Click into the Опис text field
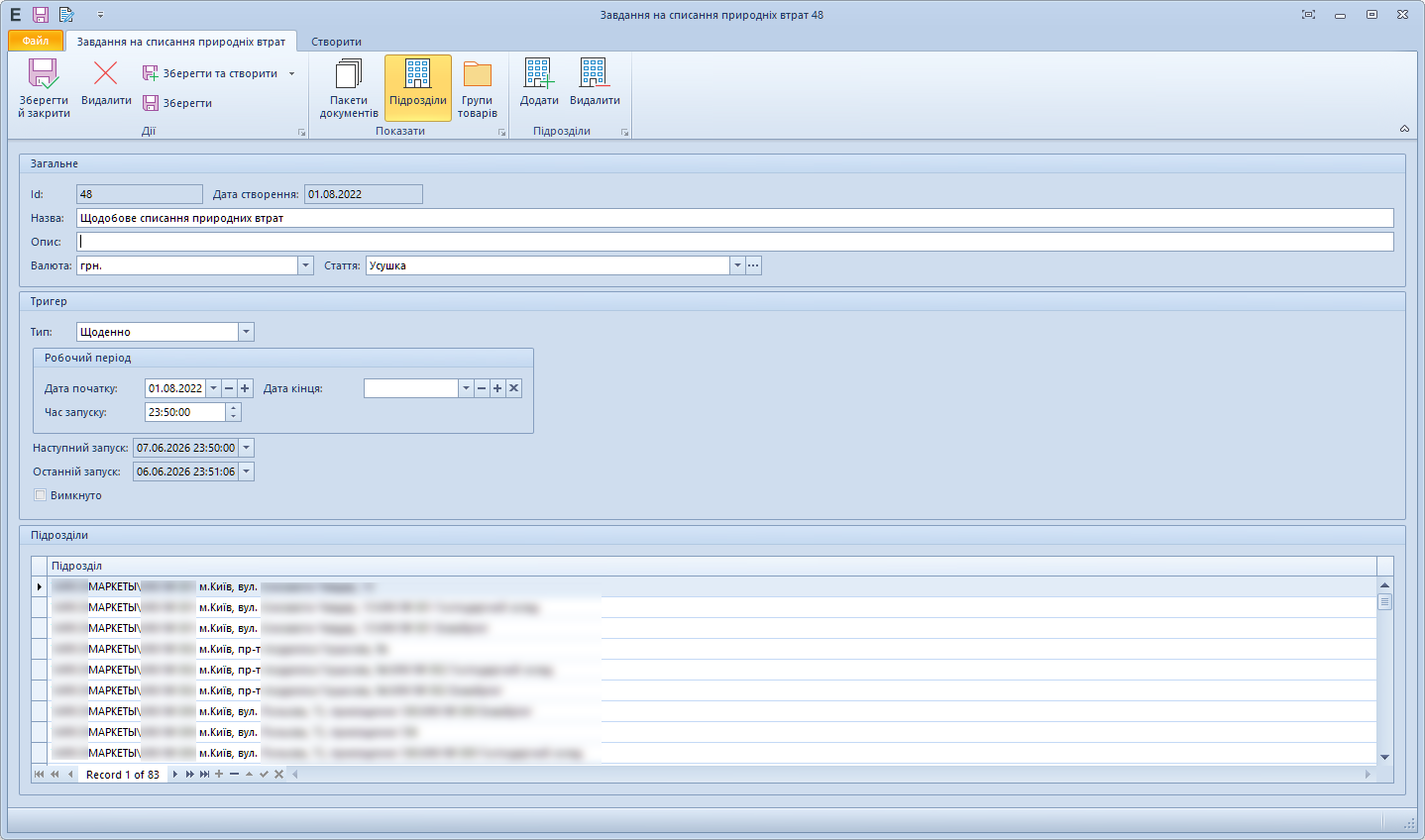1425x840 pixels. pyautogui.click(x=734, y=242)
